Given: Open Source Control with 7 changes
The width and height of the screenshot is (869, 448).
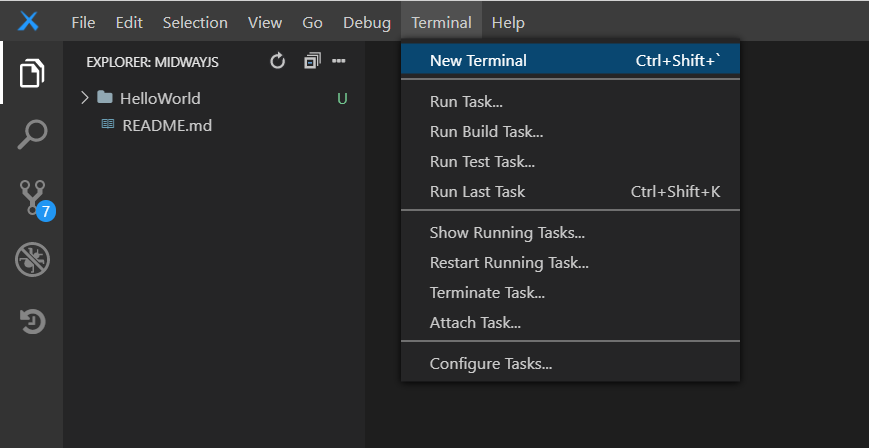Looking at the screenshot, I should [x=32, y=198].
